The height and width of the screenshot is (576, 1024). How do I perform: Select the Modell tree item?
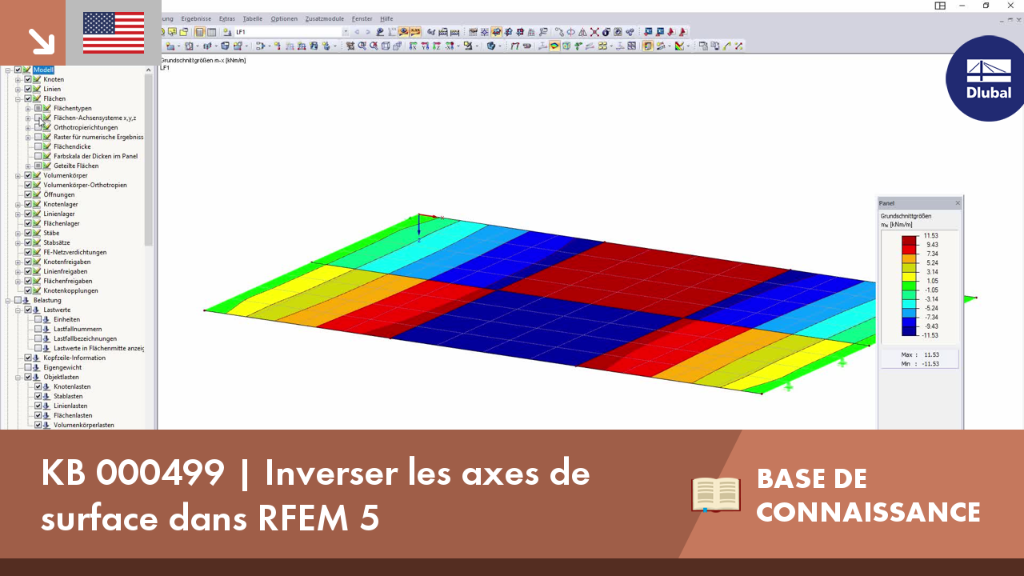tap(43, 70)
